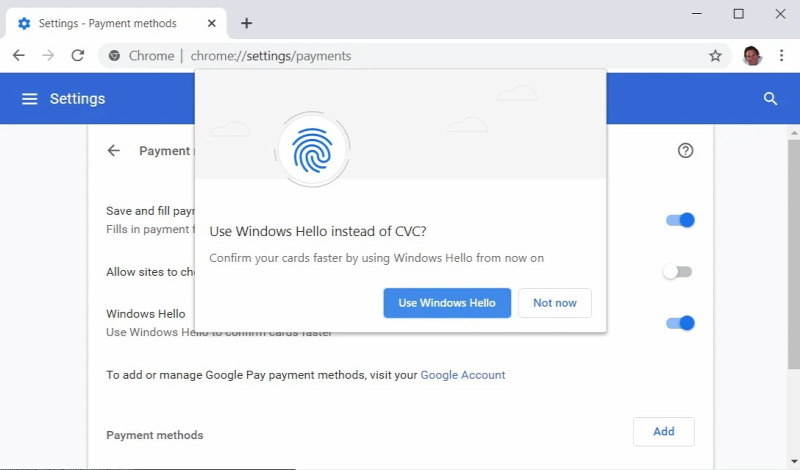Dismiss dialog with Not now
The image size is (800, 470).
coord(555,303)
